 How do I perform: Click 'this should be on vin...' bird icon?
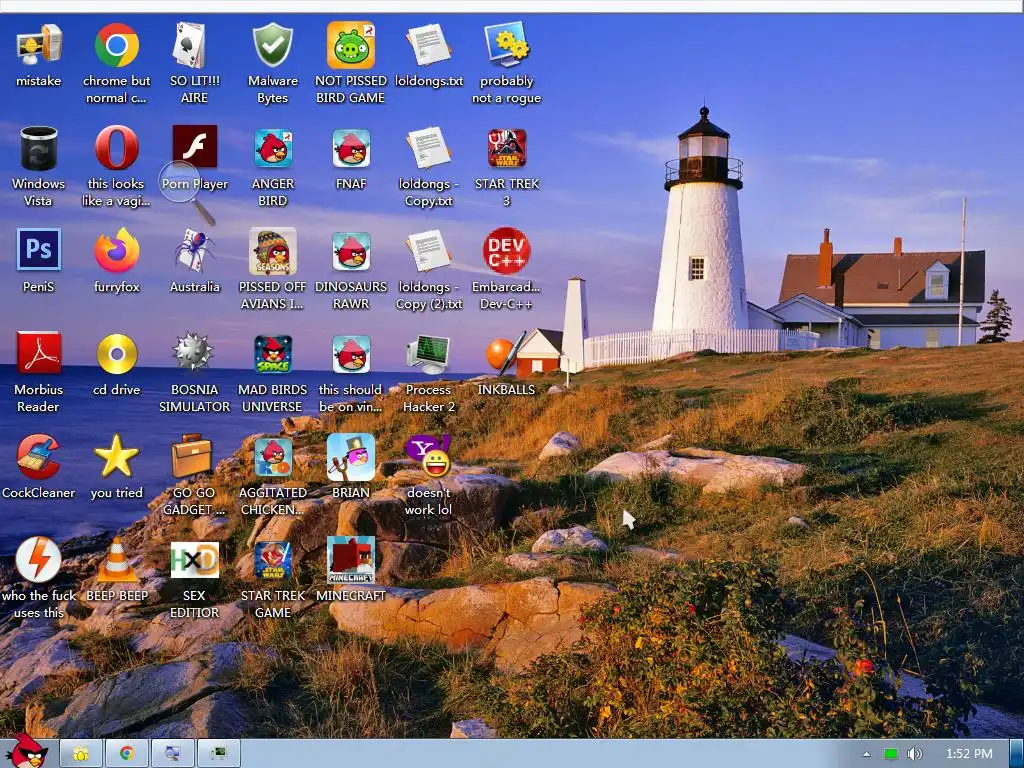(x=351, y=355)
